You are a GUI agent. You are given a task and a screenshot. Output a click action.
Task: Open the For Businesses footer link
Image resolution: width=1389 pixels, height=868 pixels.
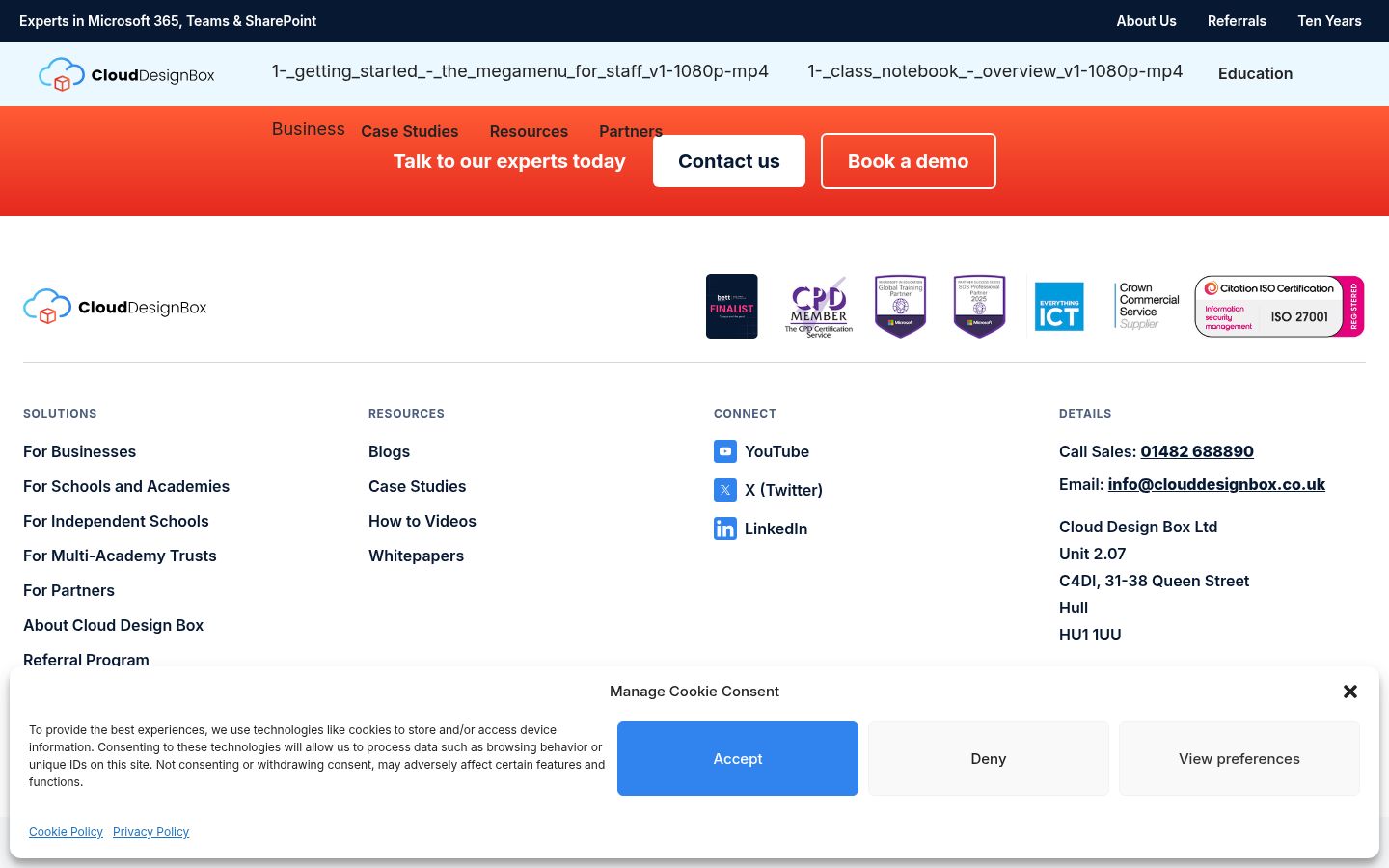(79, 451)
